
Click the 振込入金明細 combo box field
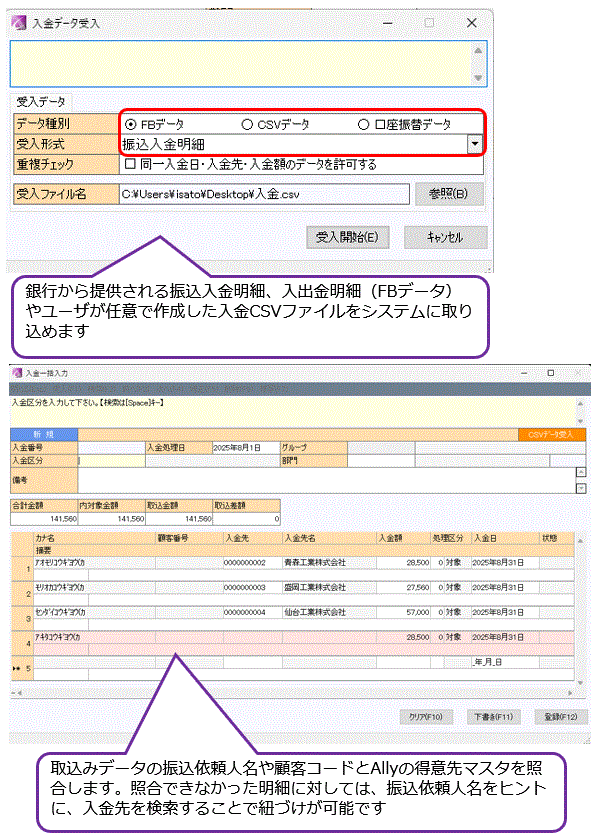294,144
